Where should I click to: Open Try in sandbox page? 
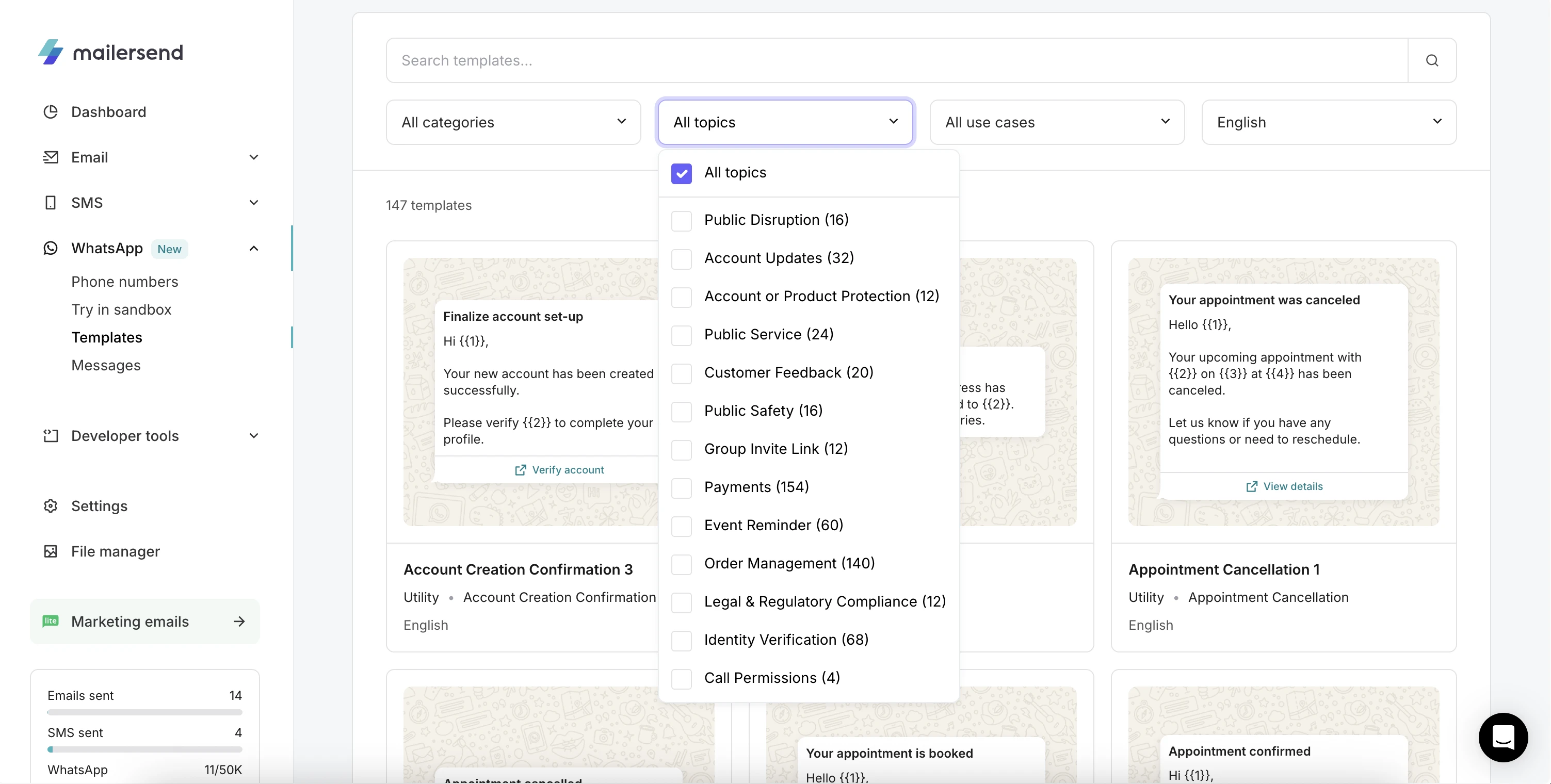point(121,309)
